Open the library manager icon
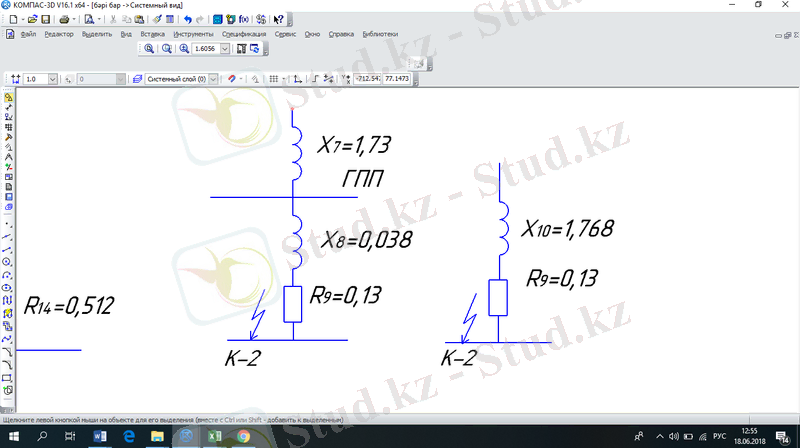 pos(217,19)
